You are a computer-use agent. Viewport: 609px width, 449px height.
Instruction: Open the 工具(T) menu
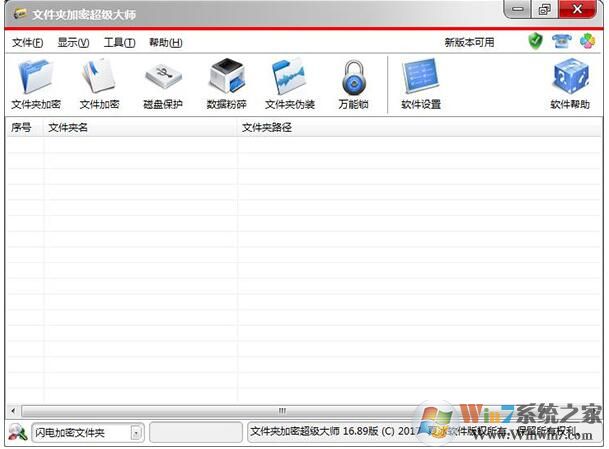coord(119,42)
